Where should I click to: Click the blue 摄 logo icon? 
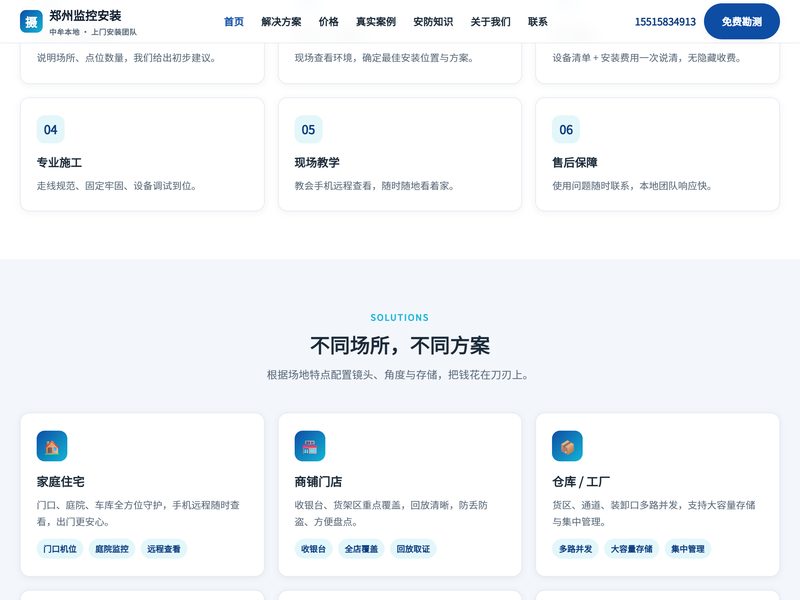31,21
